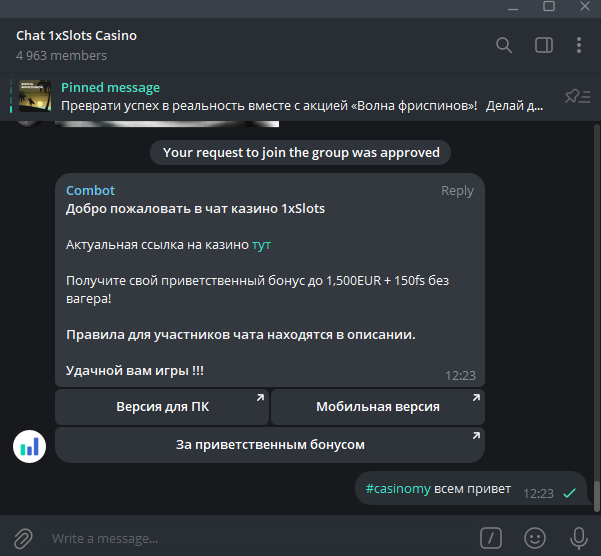Open the three-dot chat menu
This screenshot has height=556, width=601.
pyautogui.click(x=579, y=45)
